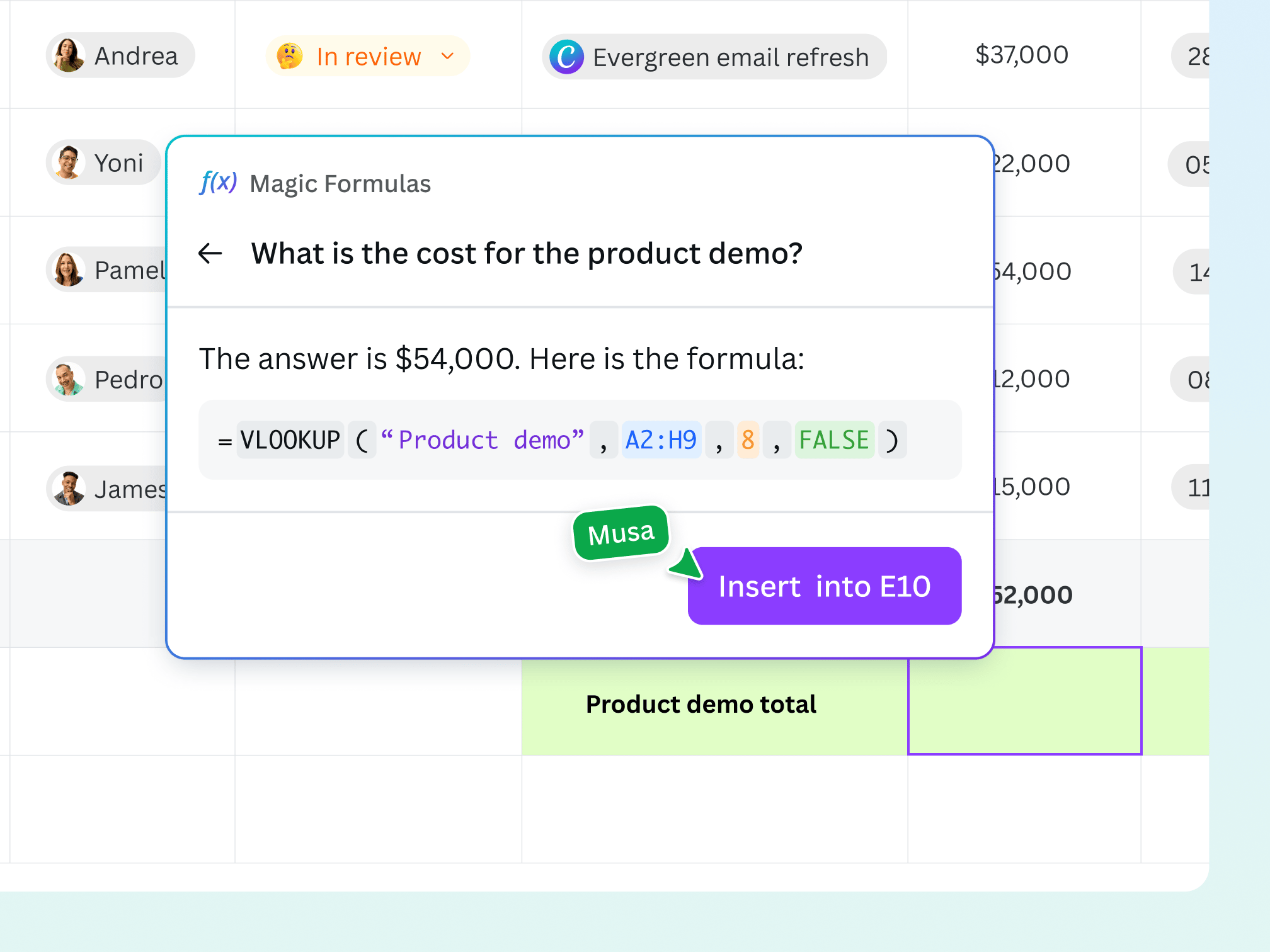
Task: Click the thinking-face emoji on In review status
Action: (289, 56)
